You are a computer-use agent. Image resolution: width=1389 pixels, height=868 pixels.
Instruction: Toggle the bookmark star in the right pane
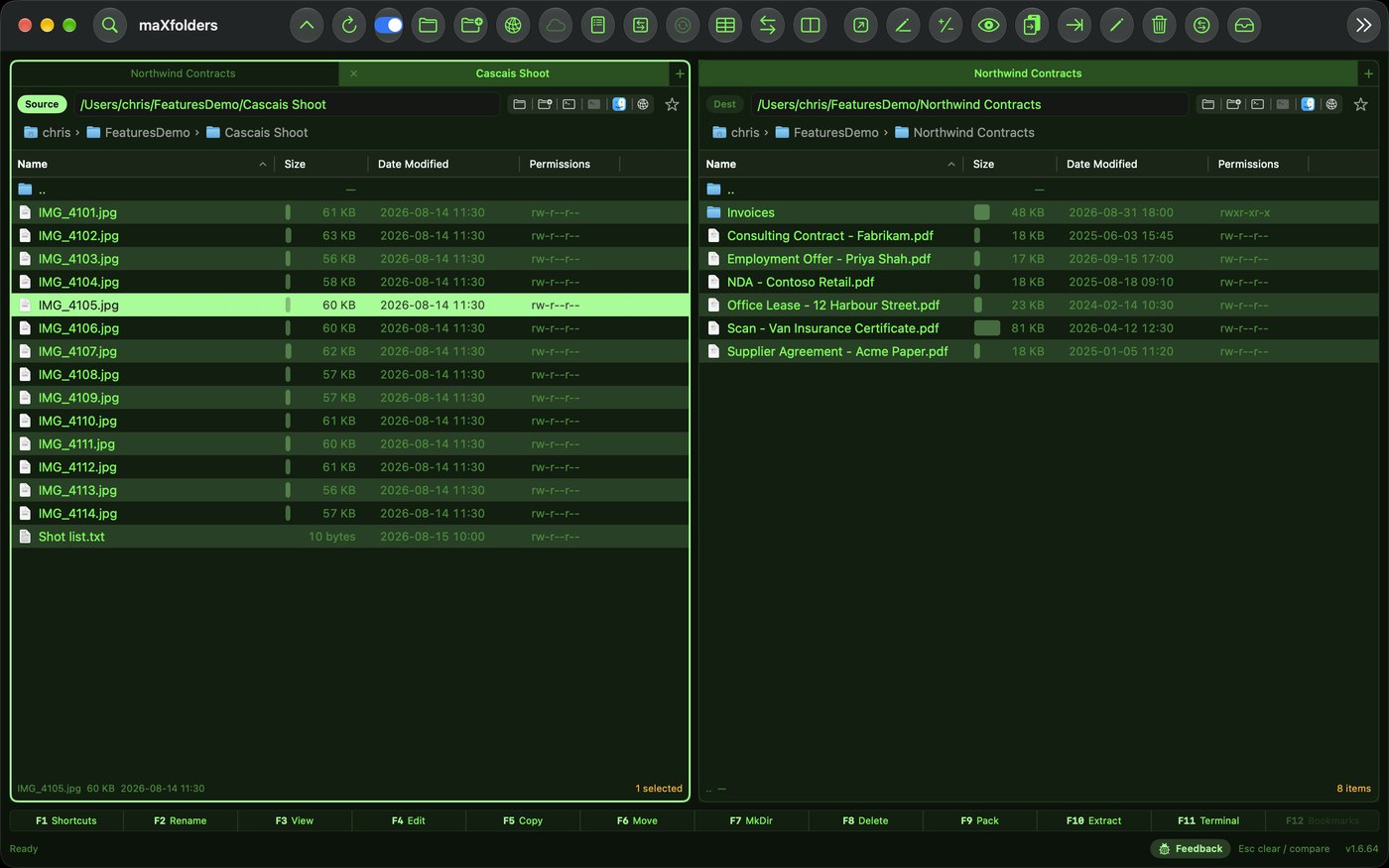[x=1360, y=104]
